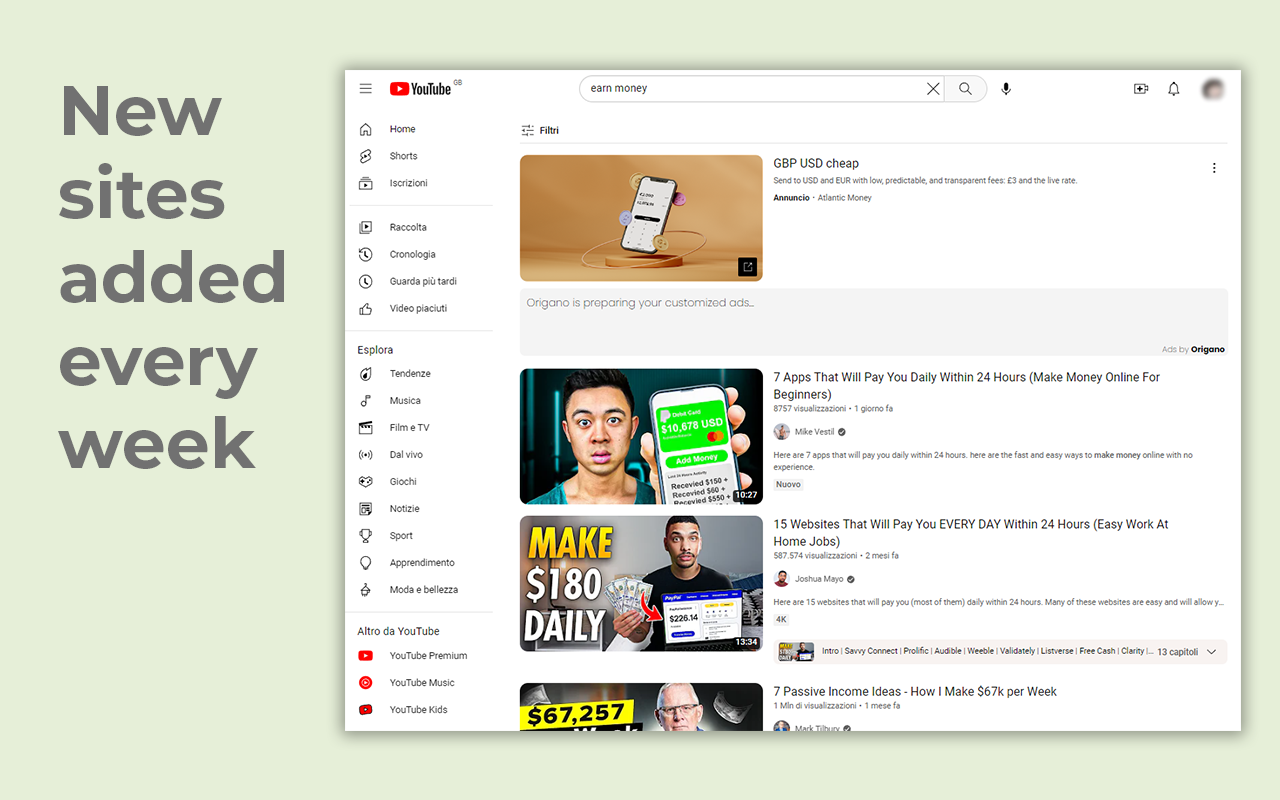Click the chapters preview thumbnail beside Intro
1280x800 pixels.
click(x=796, y=652)
